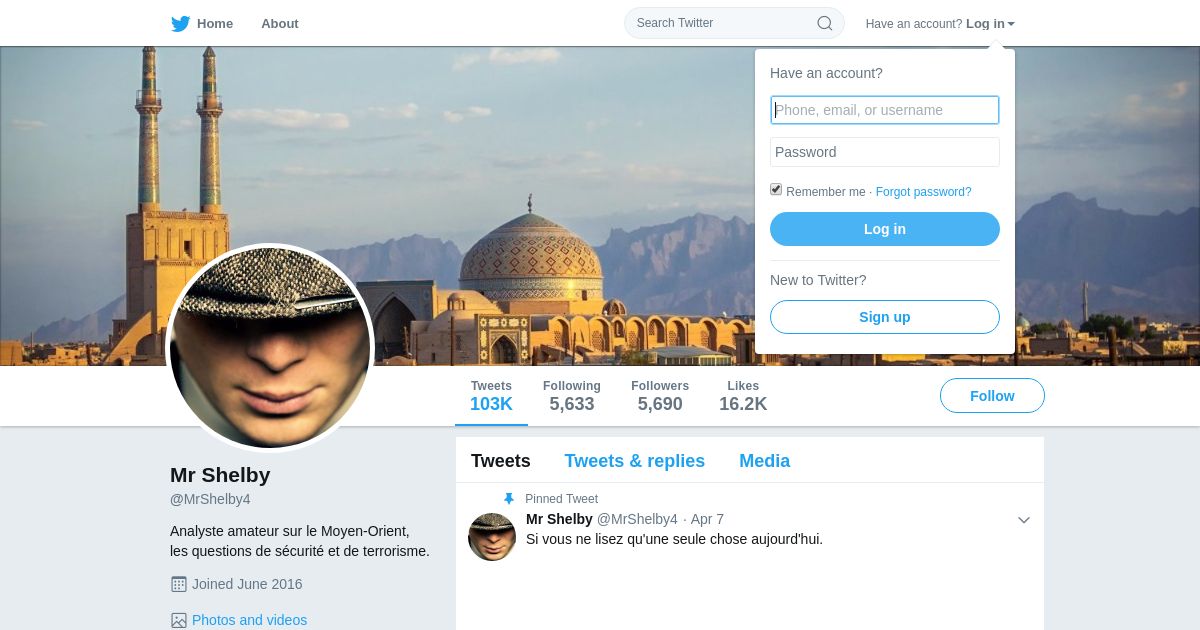1200x630 pixels.
Task: Expand the Log in dropdown caret
Action: [x=1011, y=24]
